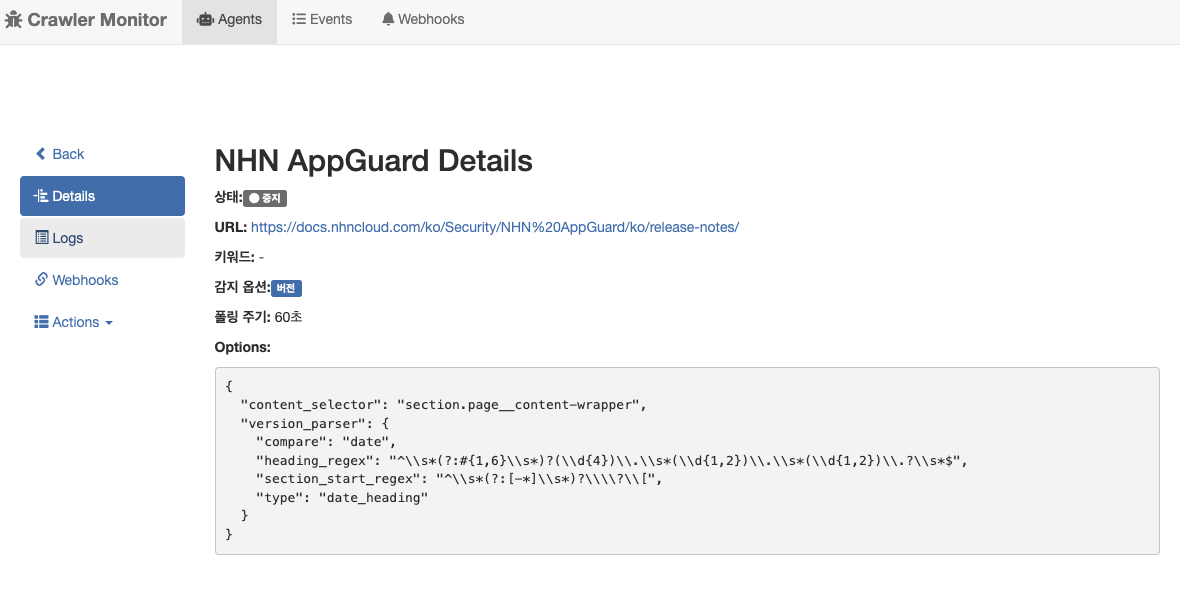Click the Crawler Monitor brand title

tap(97, 20)
